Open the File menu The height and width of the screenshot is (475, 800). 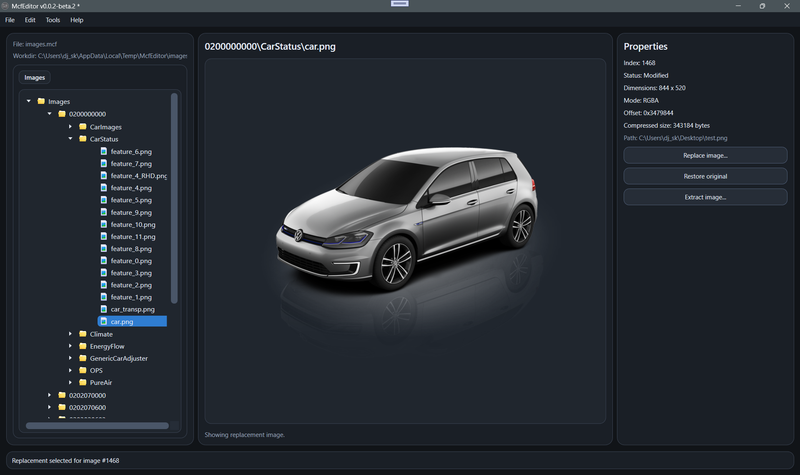10,20
